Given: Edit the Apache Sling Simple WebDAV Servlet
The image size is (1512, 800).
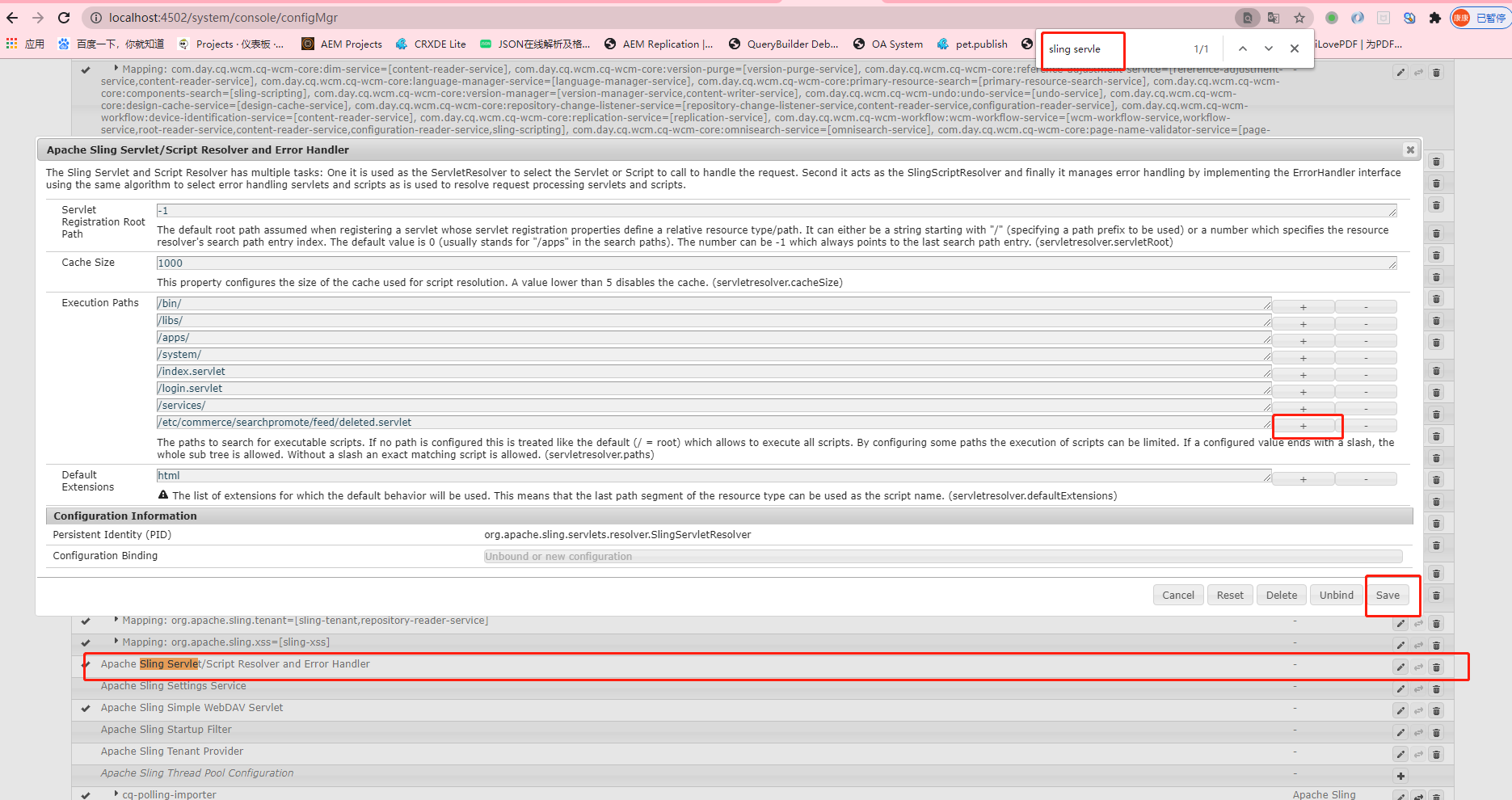Looking at the screenshot, I should pos(1400,710).
